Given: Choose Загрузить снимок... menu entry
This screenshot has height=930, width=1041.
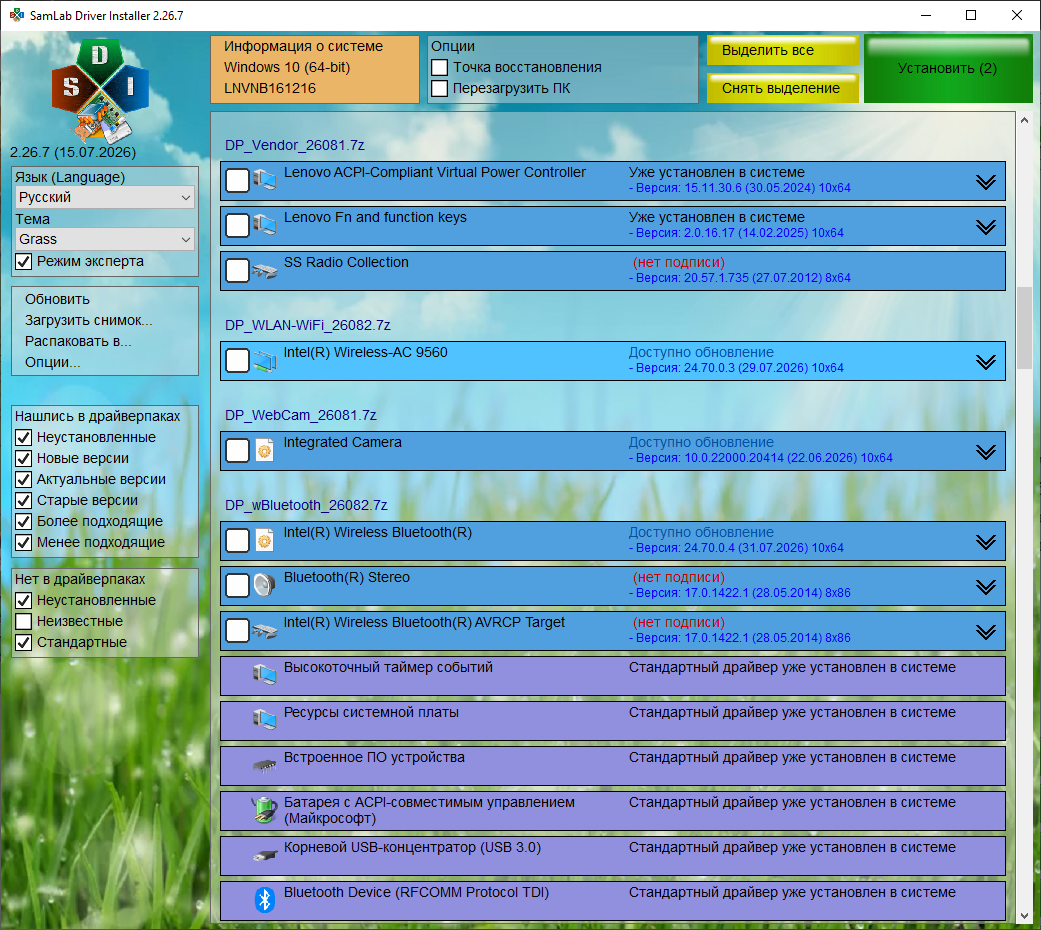Looking at the screenshot, I should [88, 321].
